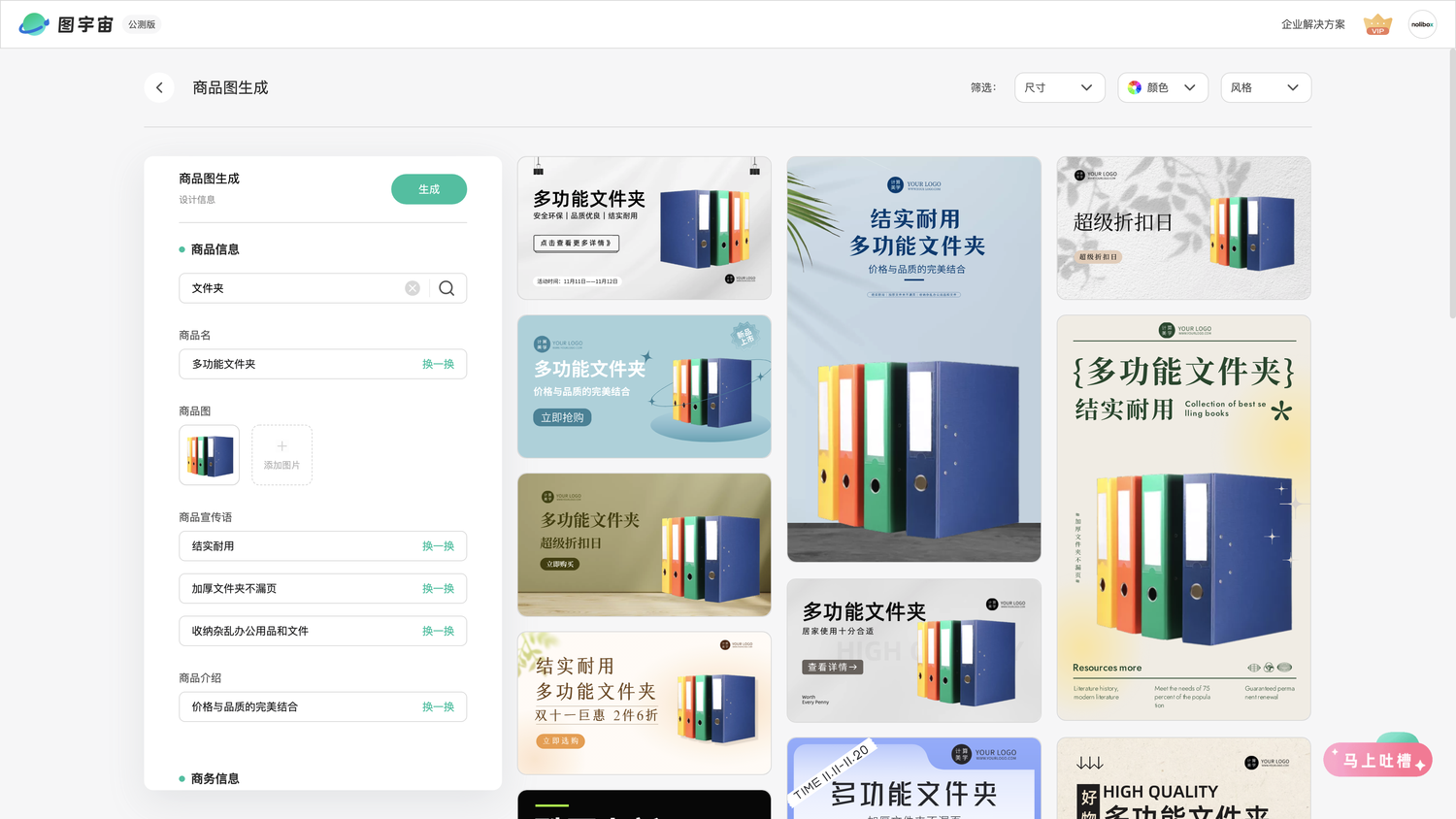Click the 商品信息 section heading
The image size is (1456, 819).
[215, 249]
